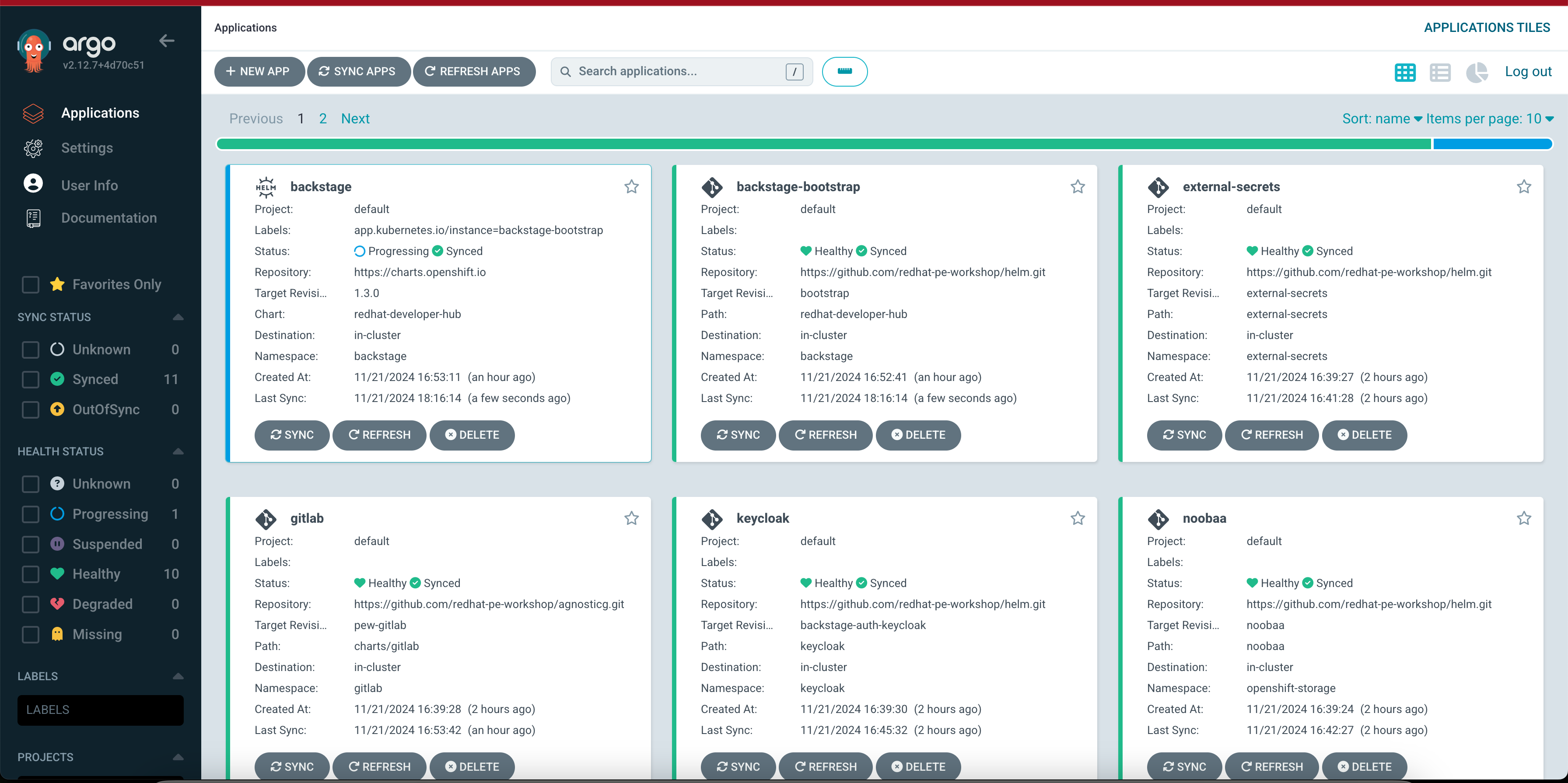Image resolution: width=1568 pixels, height=783 pixels.
Task: Click git icon on backstage-bootstrap card
Action: (711, 187)
